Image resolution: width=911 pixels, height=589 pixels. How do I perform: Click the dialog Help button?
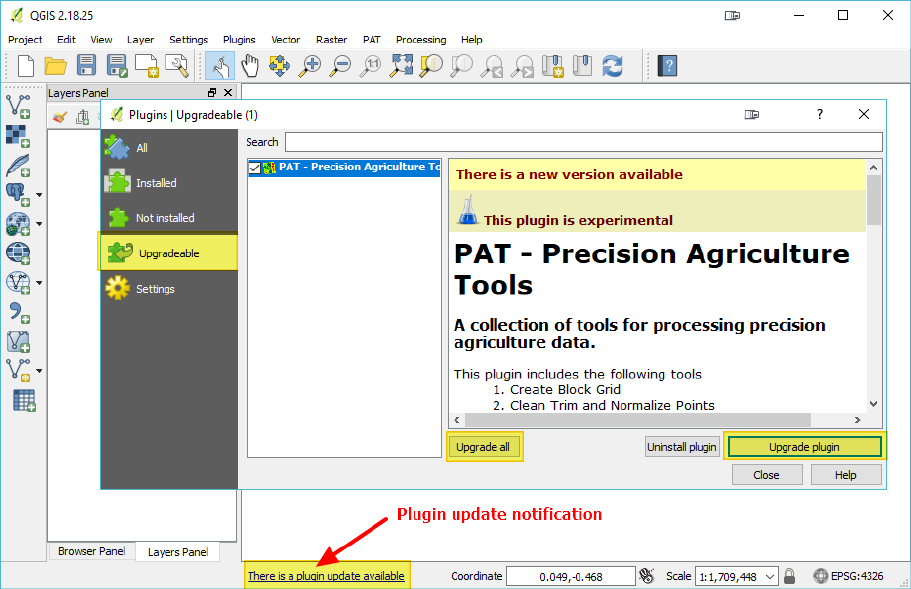[x=846, y=475]
